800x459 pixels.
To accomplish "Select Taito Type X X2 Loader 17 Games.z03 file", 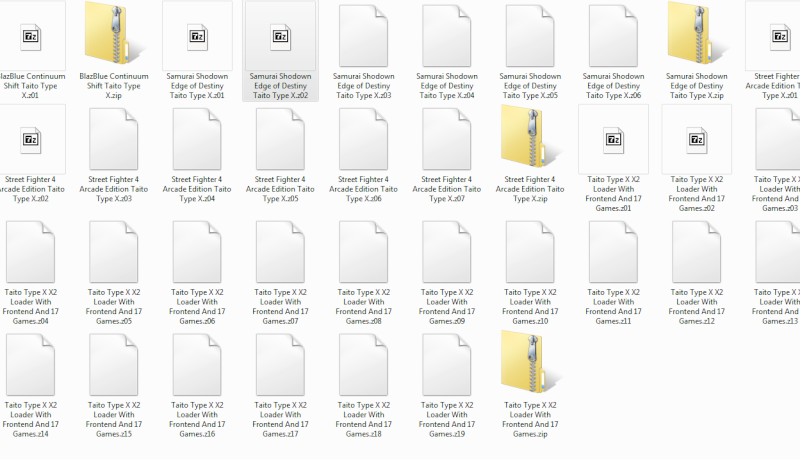I will click(x=778, y=139).
